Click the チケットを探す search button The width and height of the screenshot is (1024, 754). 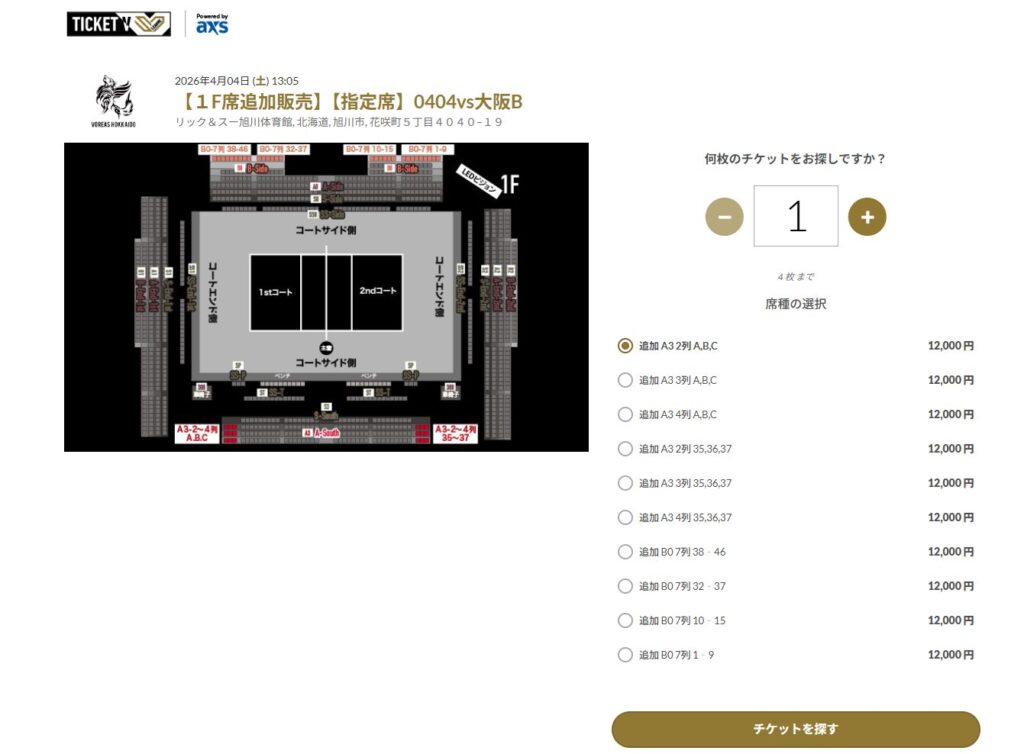coord(795,729)
